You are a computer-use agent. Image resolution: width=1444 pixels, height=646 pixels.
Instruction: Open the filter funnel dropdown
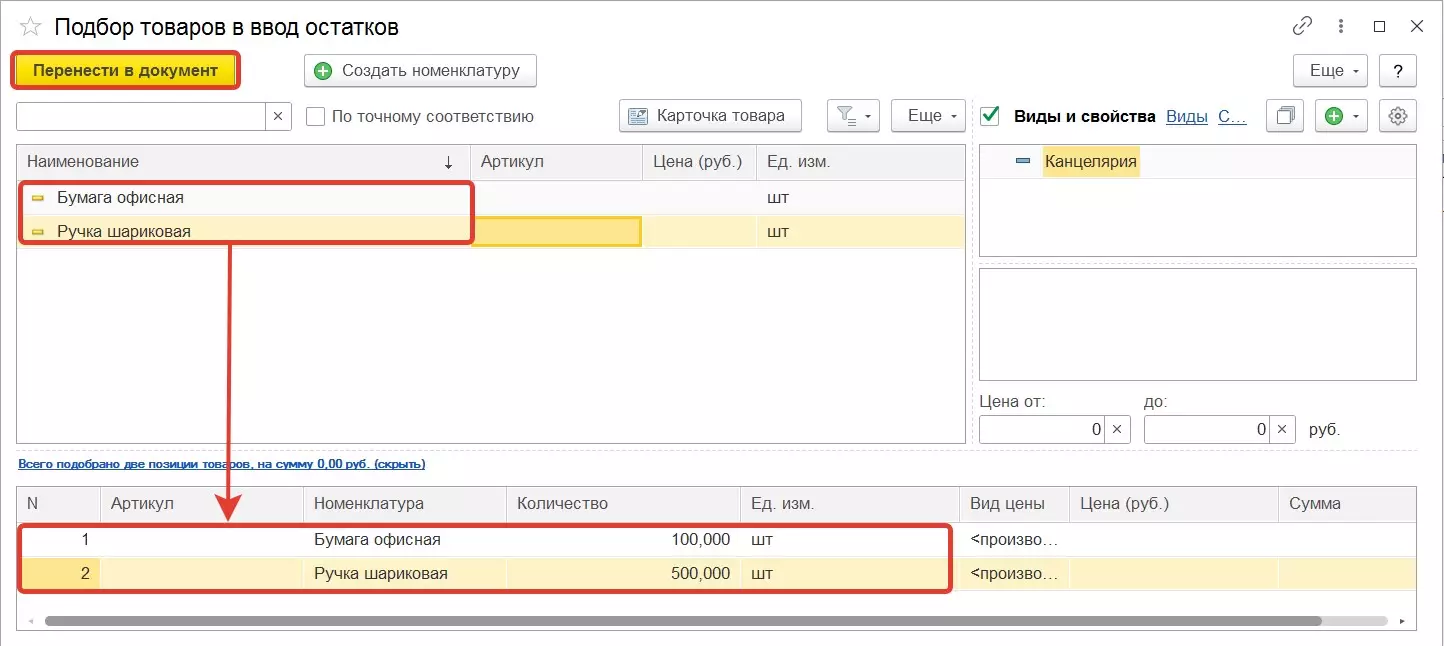852,116
